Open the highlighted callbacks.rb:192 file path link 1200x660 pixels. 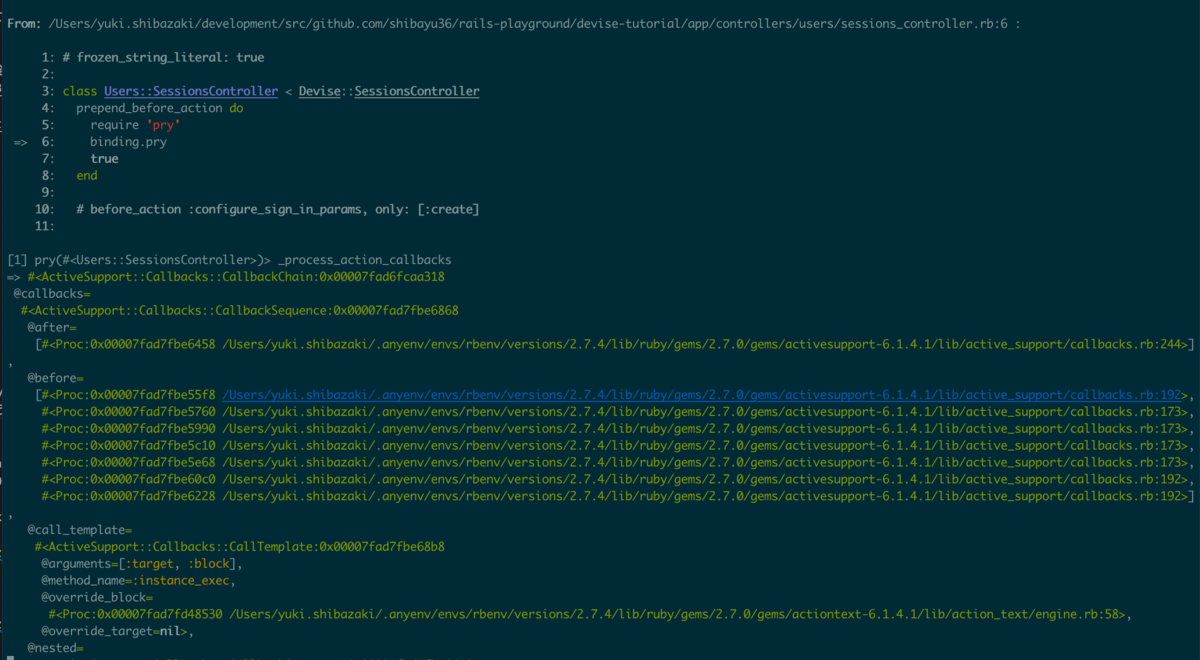click(702, 395)
